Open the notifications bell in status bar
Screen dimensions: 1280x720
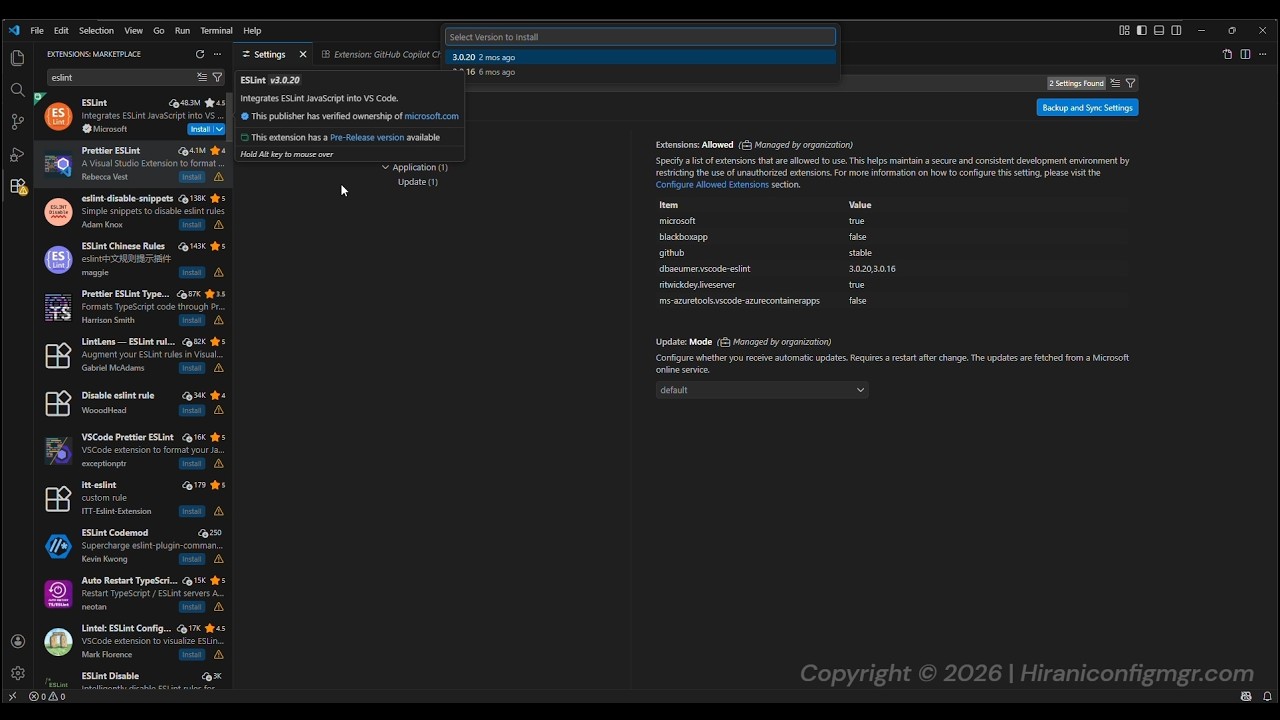(x=1267, y=696)
